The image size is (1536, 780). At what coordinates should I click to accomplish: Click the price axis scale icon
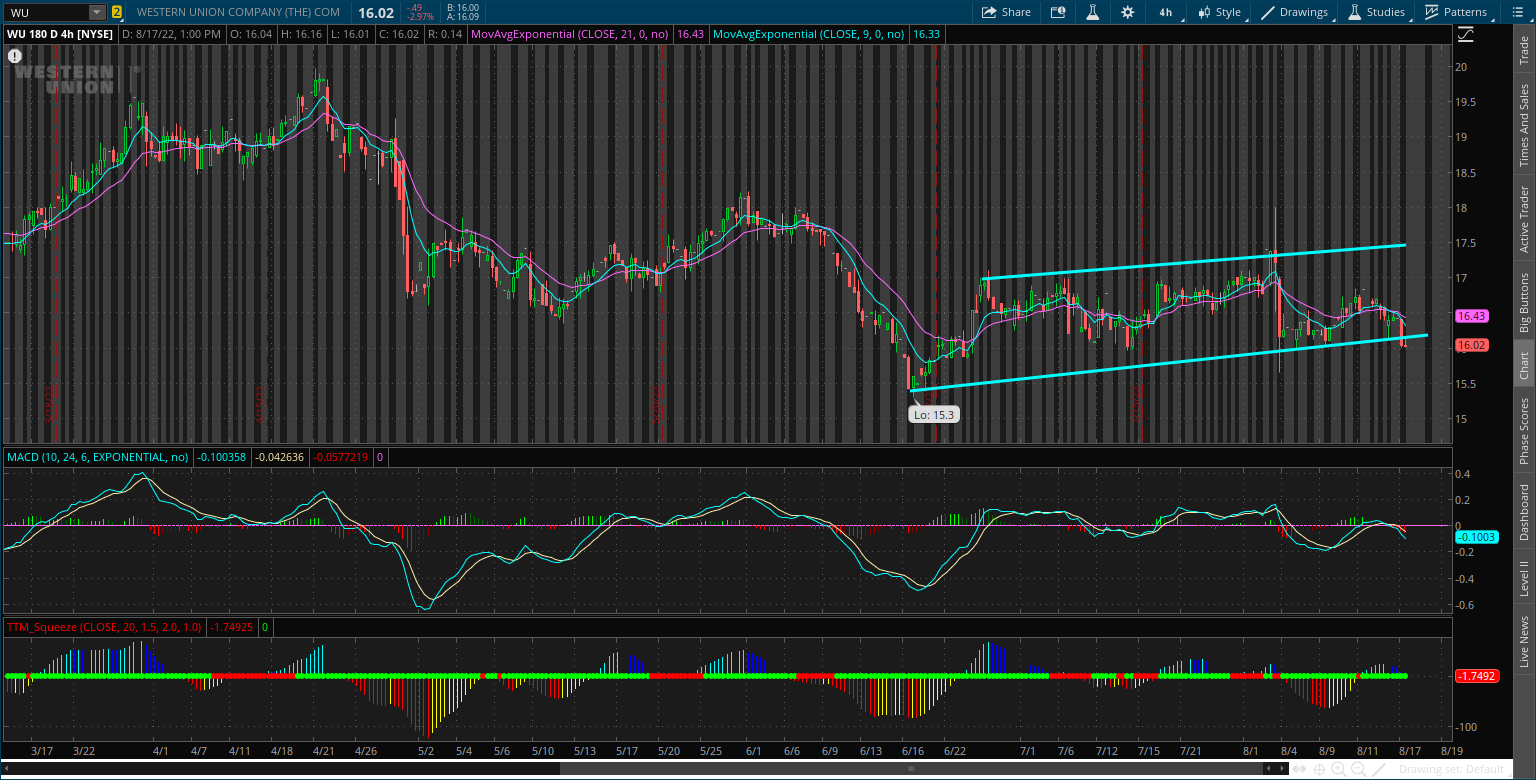(x=1465, y=34)
